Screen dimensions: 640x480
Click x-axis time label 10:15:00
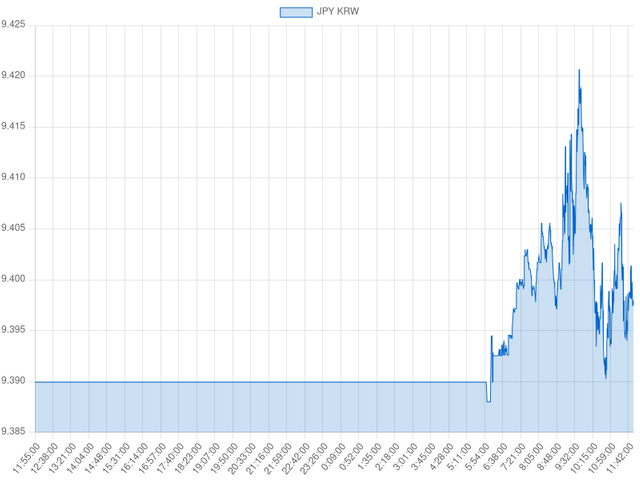click(x=583, y=458)
